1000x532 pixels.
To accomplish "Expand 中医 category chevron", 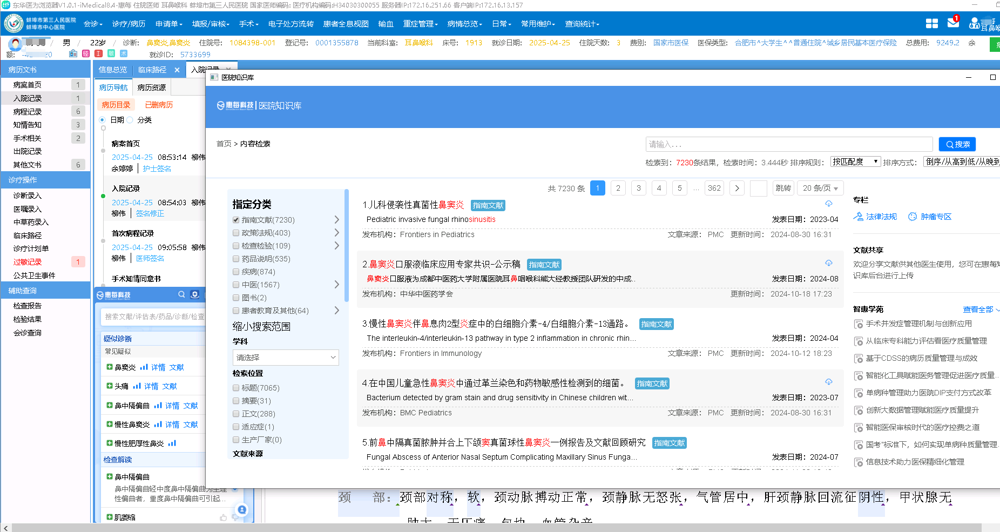I will coord(337,284).
